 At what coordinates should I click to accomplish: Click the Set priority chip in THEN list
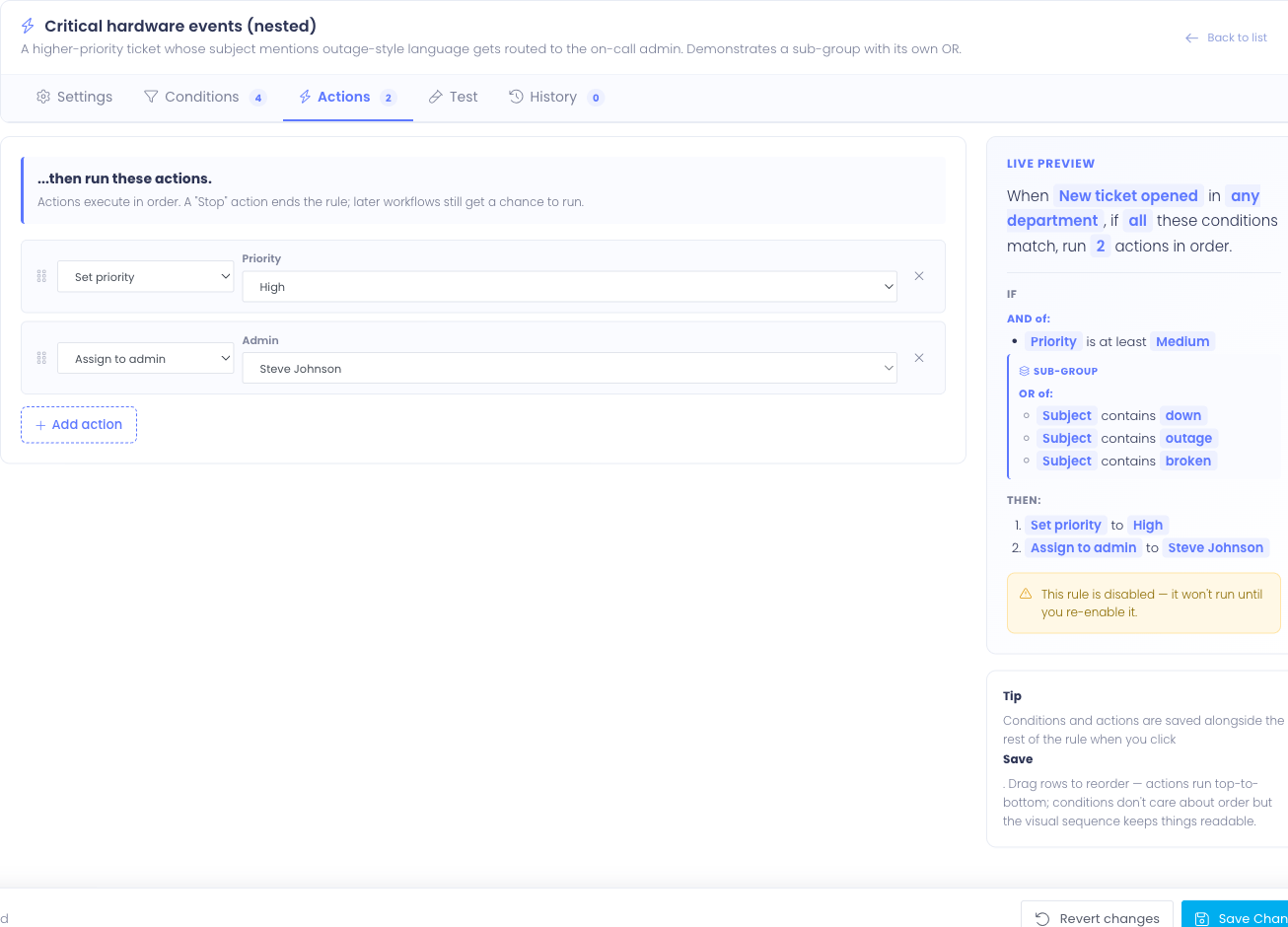(x=1065, y=525)
